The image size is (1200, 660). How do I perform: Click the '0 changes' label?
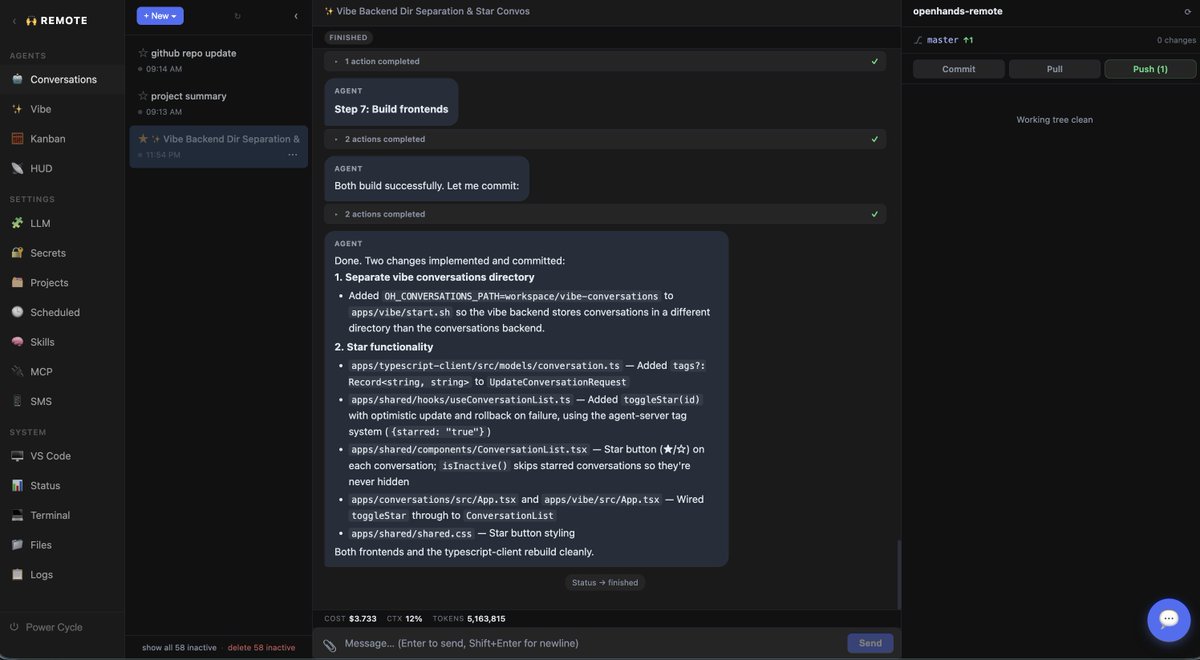tap(1176, 40)
